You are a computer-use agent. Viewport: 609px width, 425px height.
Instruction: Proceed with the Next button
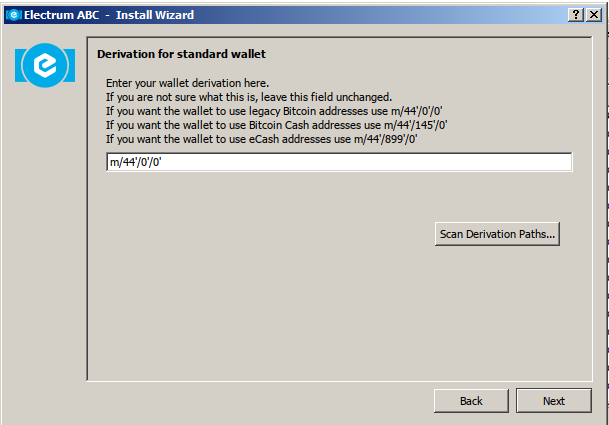click(554, 401)
